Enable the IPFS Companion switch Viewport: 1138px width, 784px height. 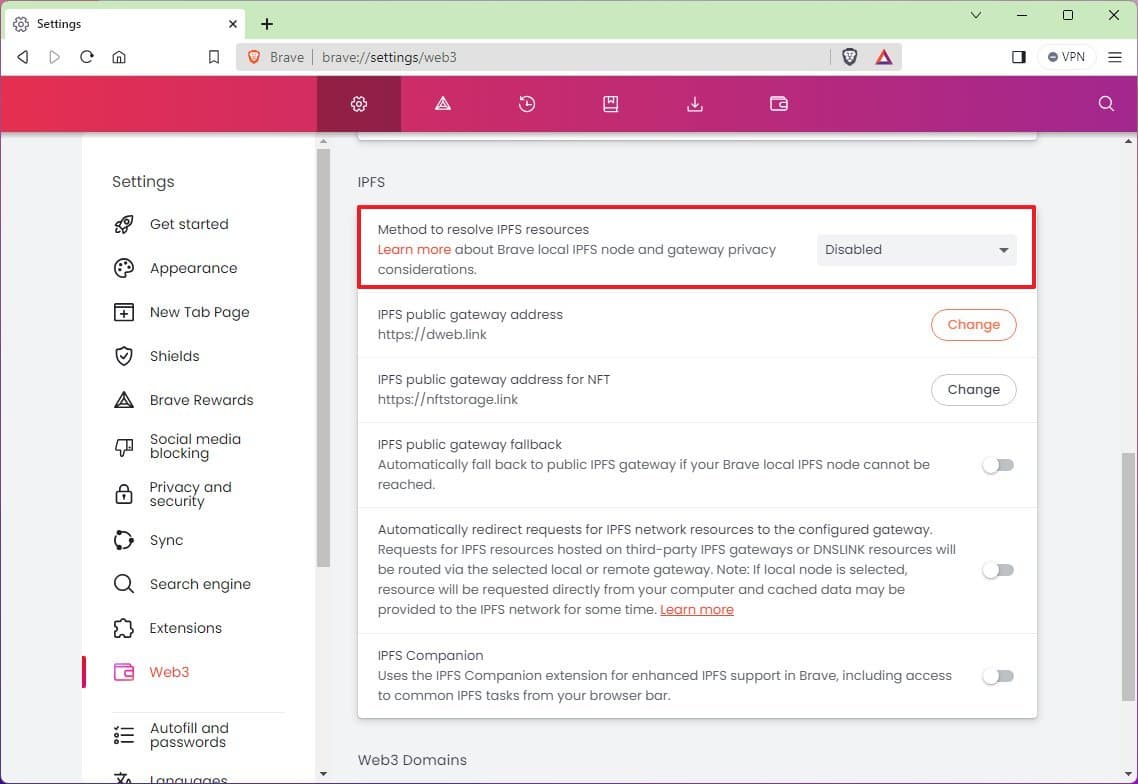coord(997,676)
